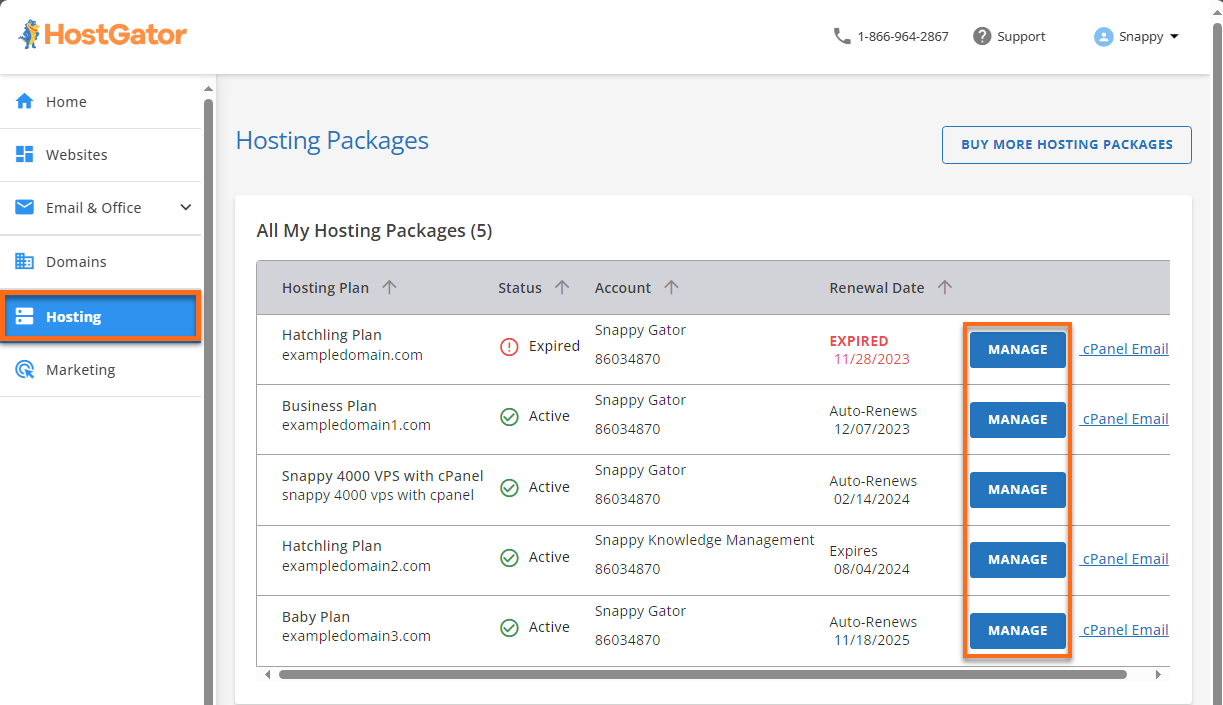Screen dimensions: 1223x705
Task: Click the Home icon in sidebar
Action: (x=24, y=101)
